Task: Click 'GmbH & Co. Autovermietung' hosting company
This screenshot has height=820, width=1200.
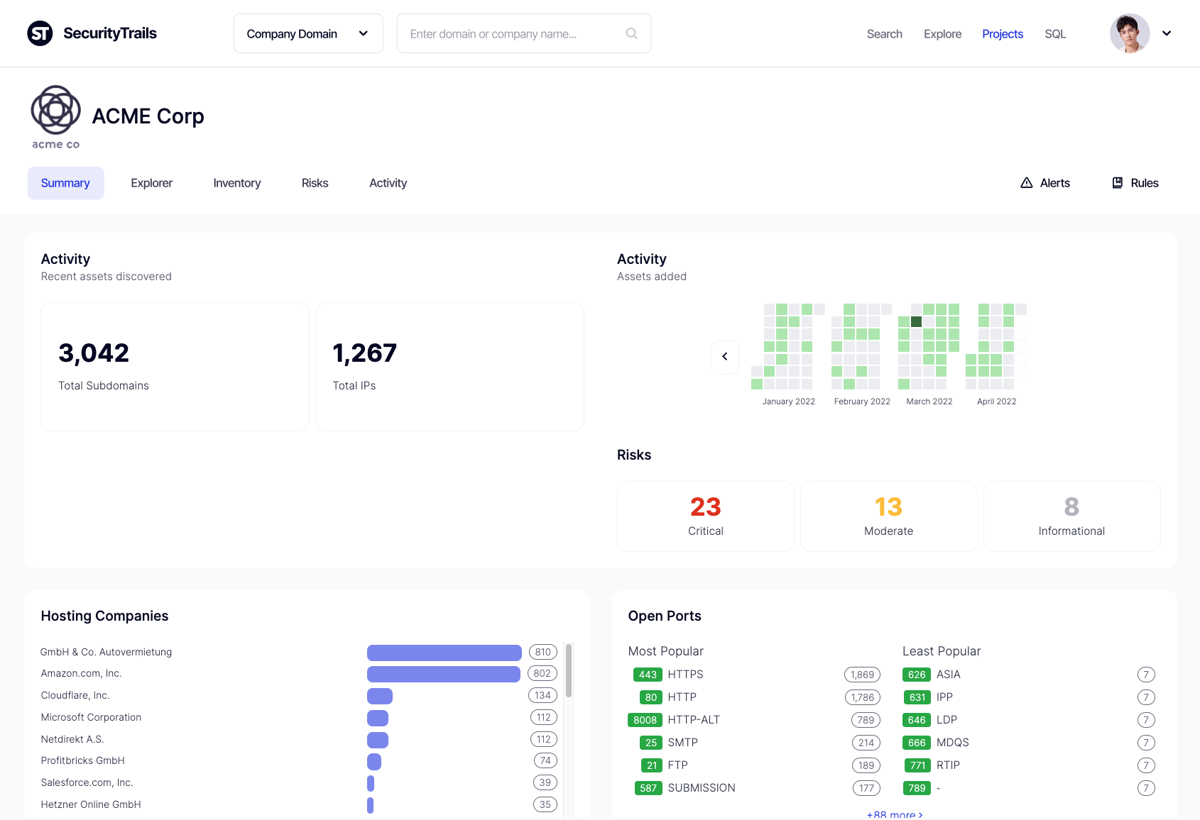Action: click(106, 652)
